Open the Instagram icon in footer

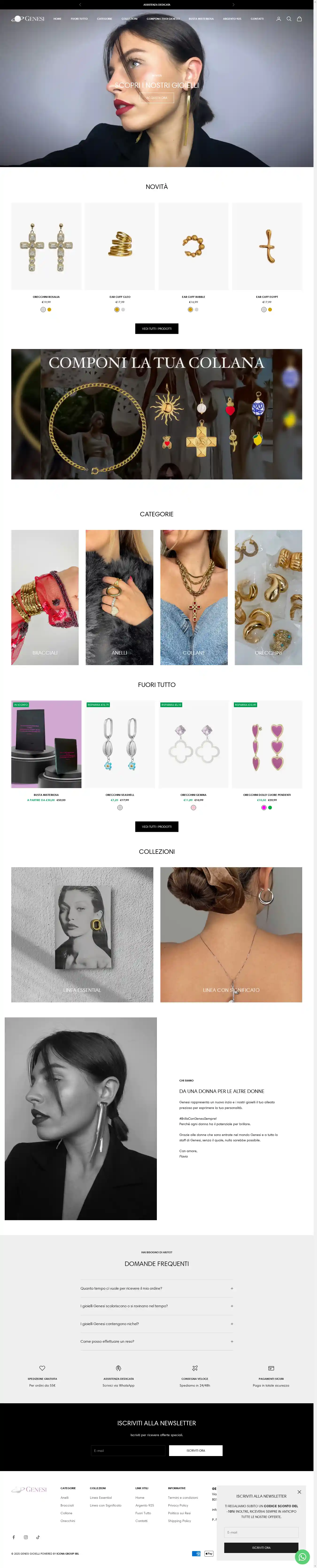pyautogui.click(x=26, y=1537)
